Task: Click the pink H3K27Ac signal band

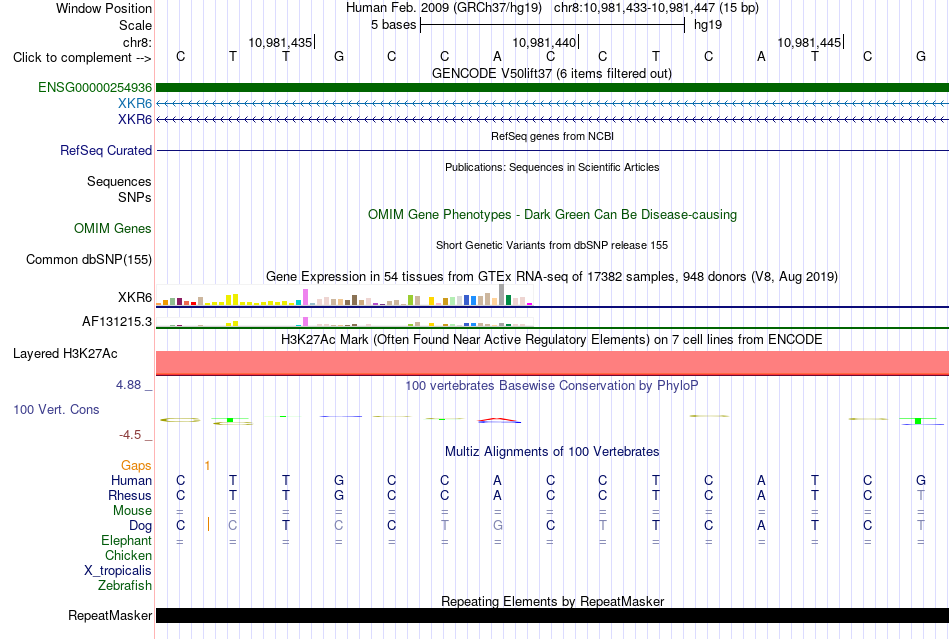Action: coord(552,363)
